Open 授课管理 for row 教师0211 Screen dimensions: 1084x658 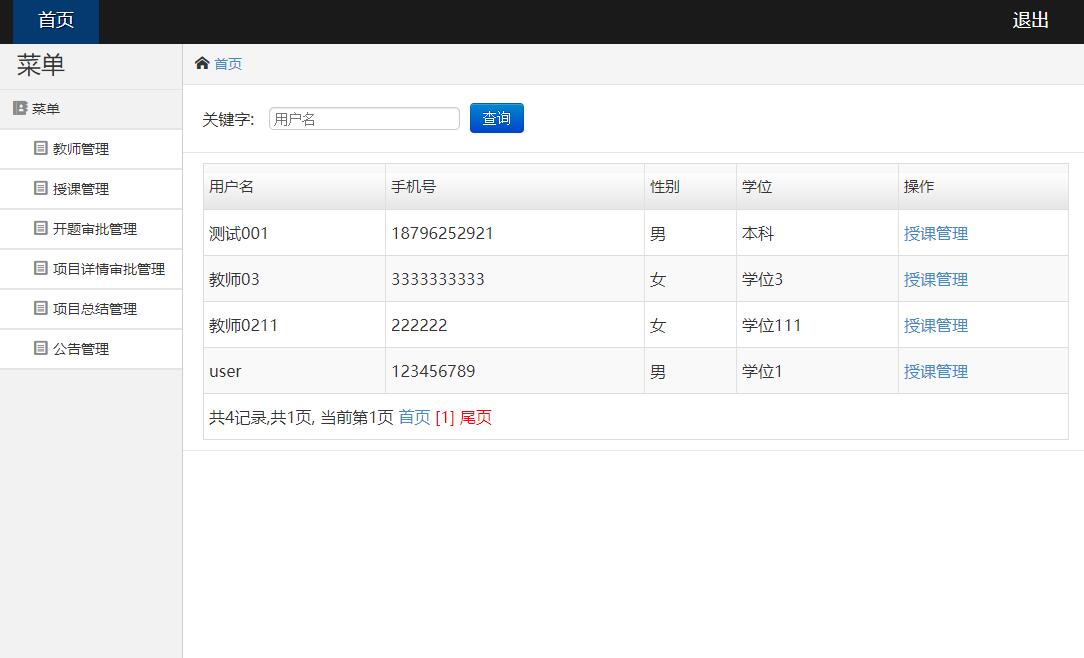[x=935, y=326]
